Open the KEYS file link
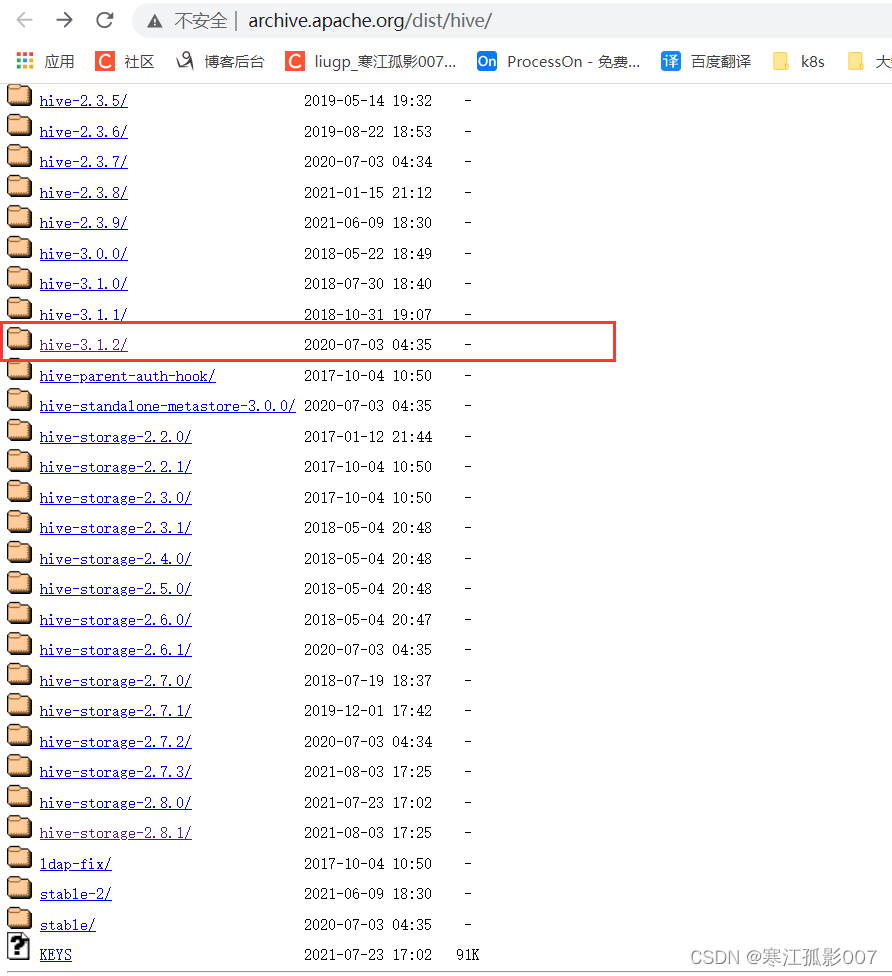892x976 pixels. click(x=55, y=955)
